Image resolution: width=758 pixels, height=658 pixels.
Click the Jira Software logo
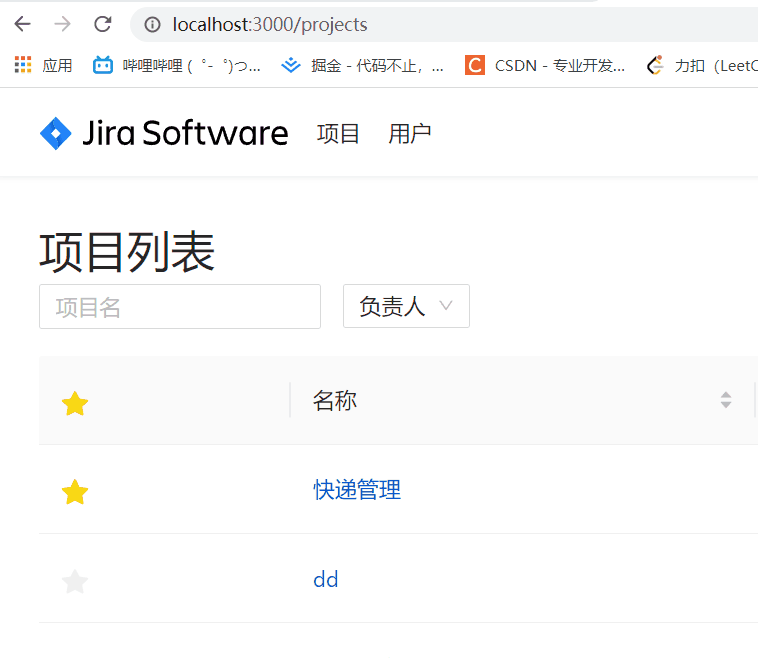164,133
